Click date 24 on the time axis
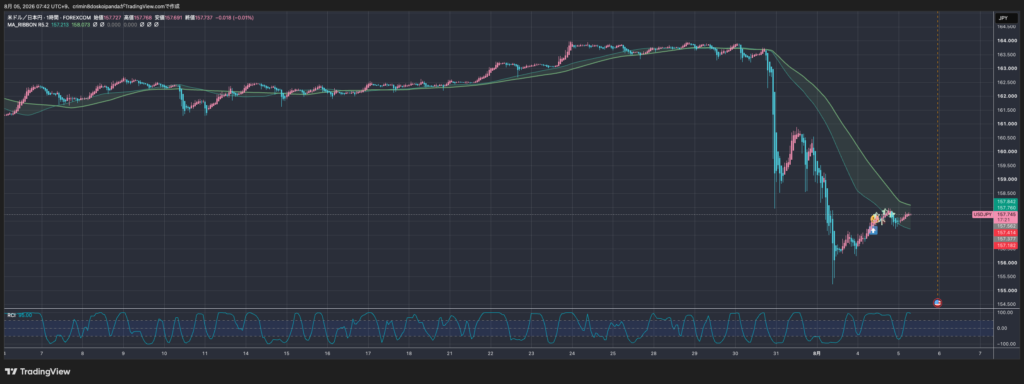Screen dimensions: 1024x384 [x=572, y=353]
